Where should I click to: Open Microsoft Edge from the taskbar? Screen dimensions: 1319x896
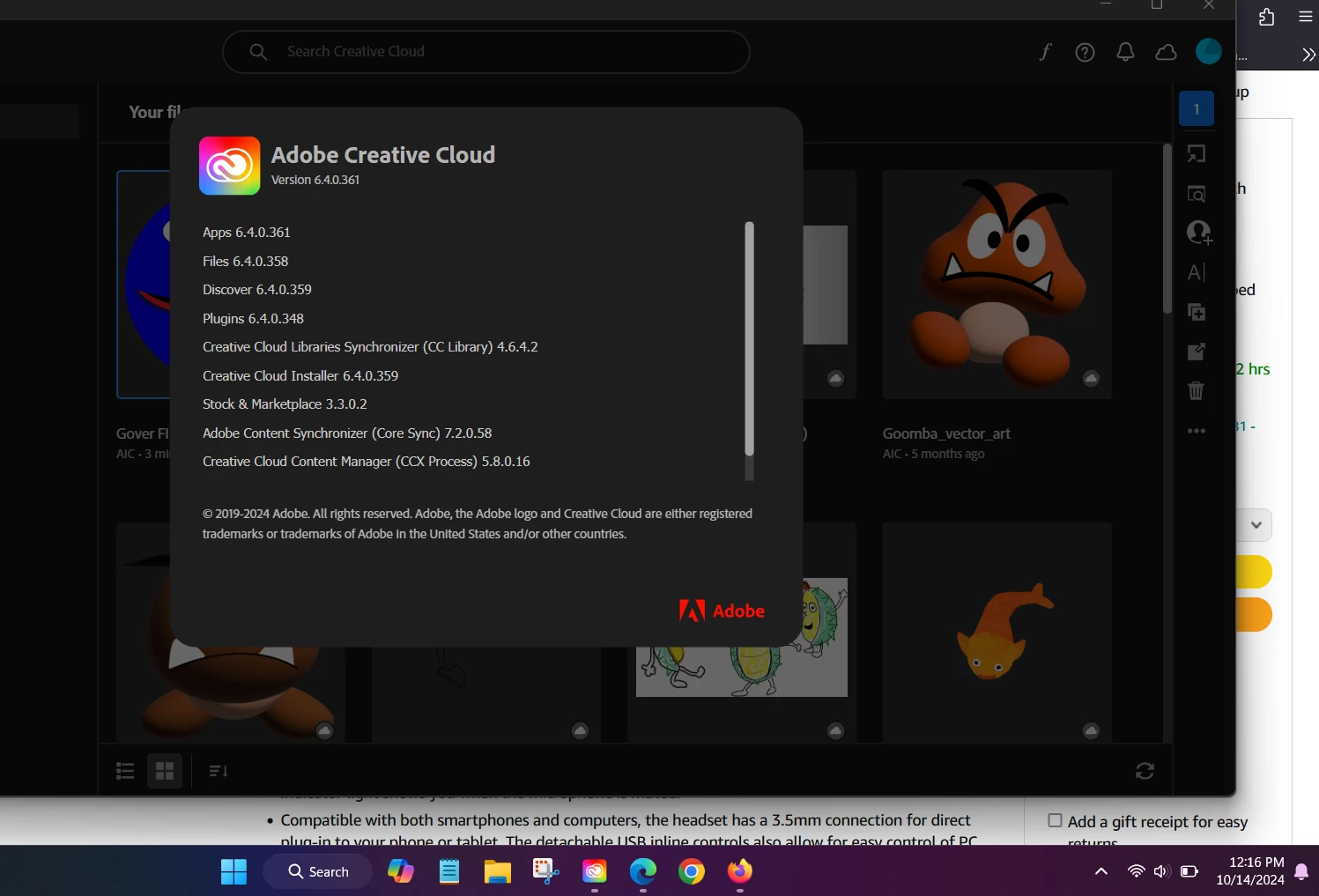(x=643, y=871)
